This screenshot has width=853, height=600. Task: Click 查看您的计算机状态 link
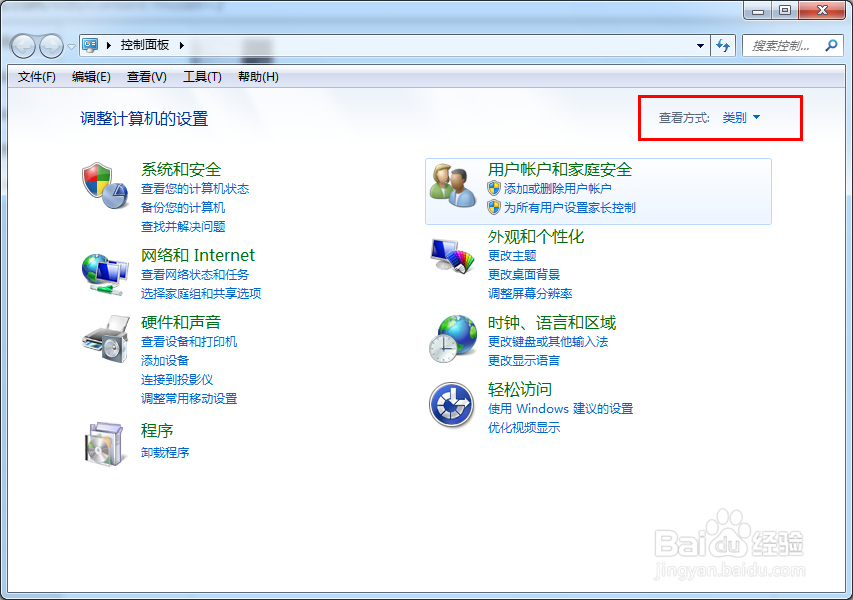pyautogui.click(x=195, y=189)
